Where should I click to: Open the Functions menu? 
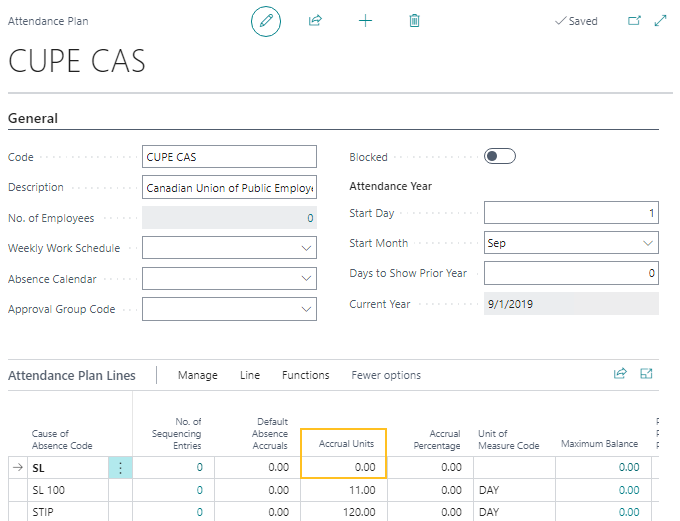[306, 375]
